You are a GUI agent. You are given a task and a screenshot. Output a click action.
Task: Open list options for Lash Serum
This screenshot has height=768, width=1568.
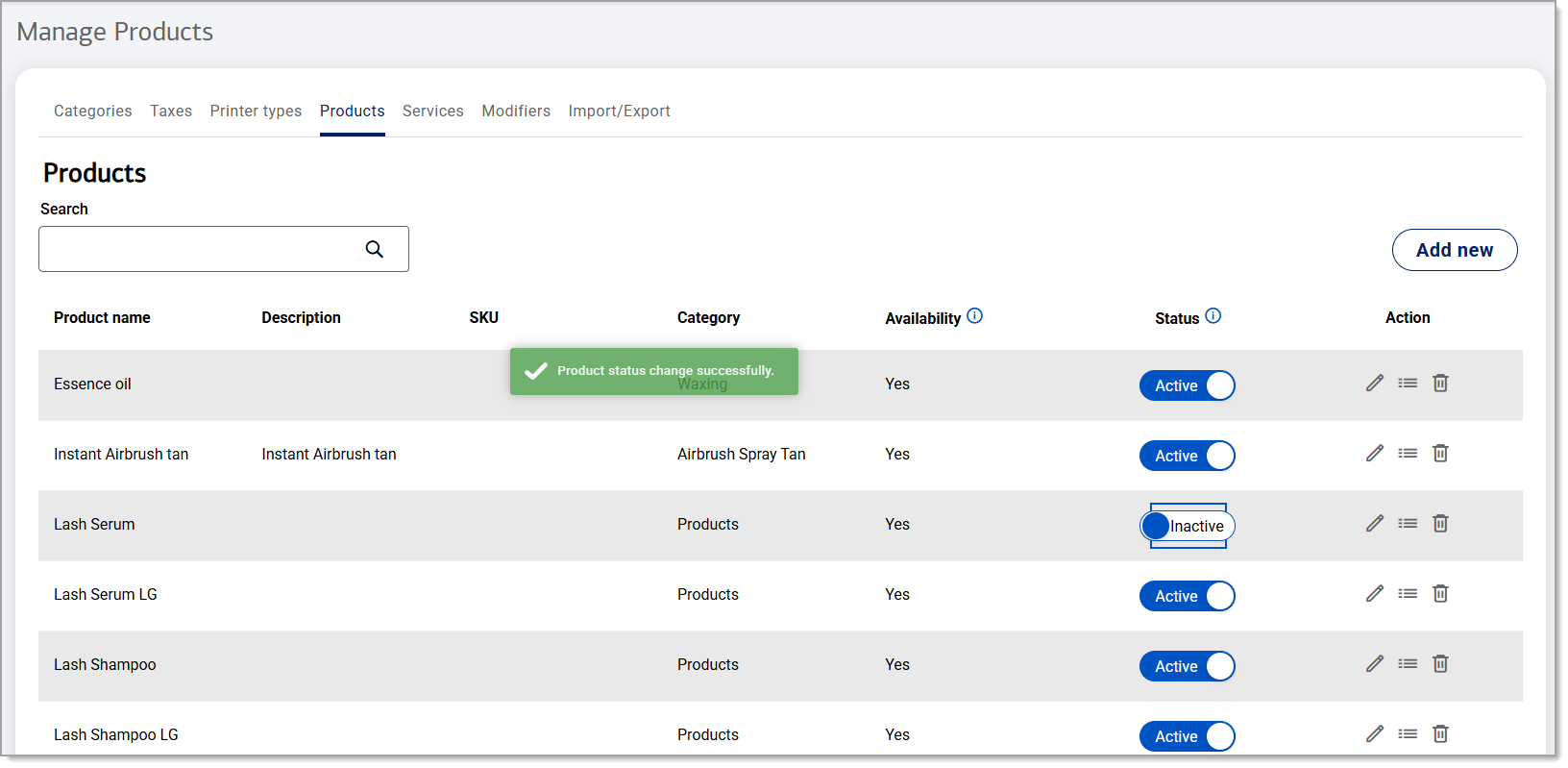pos(1408,523)
